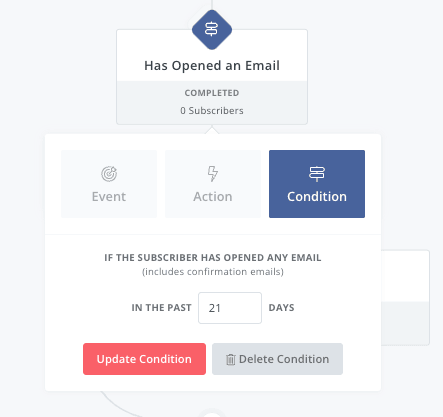Open the Has Opened an Email node title
This screenshot has width=443, height=417.
coord(212,66)
